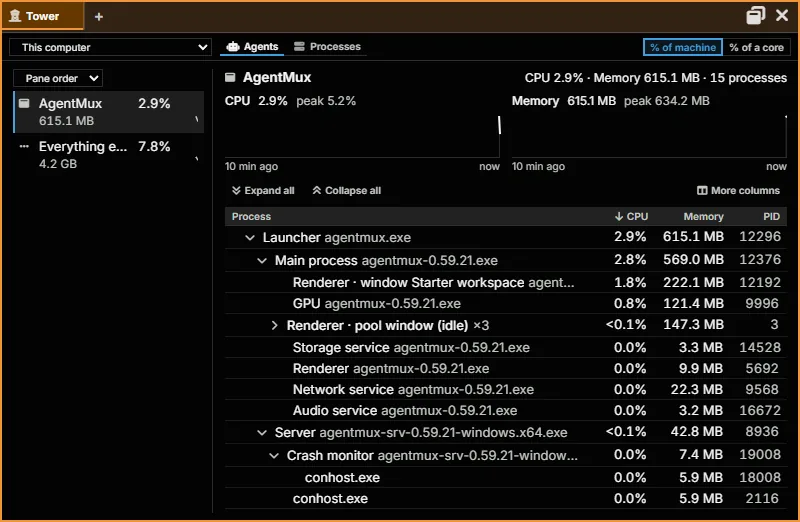The height and width of the screenshot is (522, 800).
Task: Select the Tower tab
Action: (x=42, y=16)
